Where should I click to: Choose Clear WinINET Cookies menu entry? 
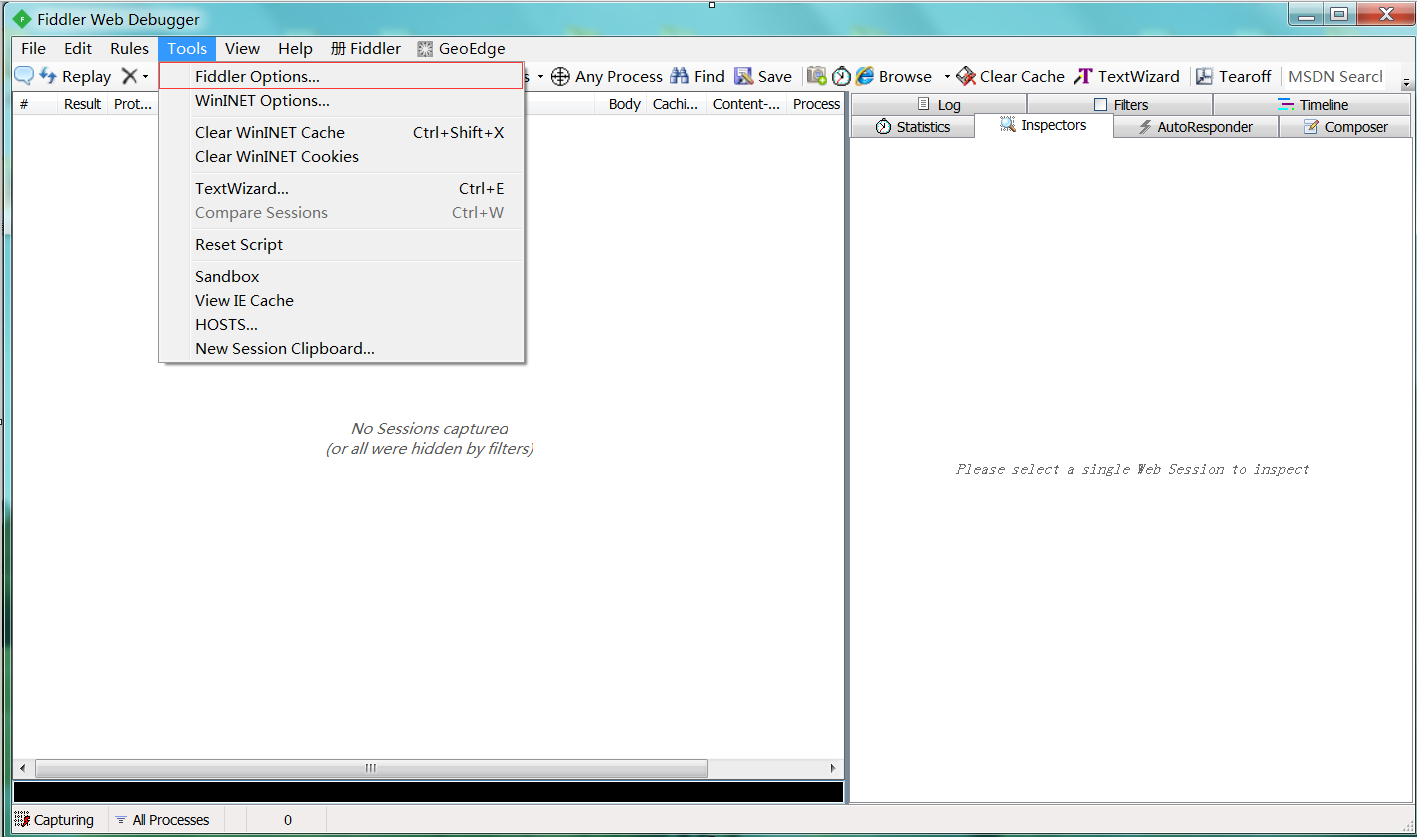[x=342, y=156]
